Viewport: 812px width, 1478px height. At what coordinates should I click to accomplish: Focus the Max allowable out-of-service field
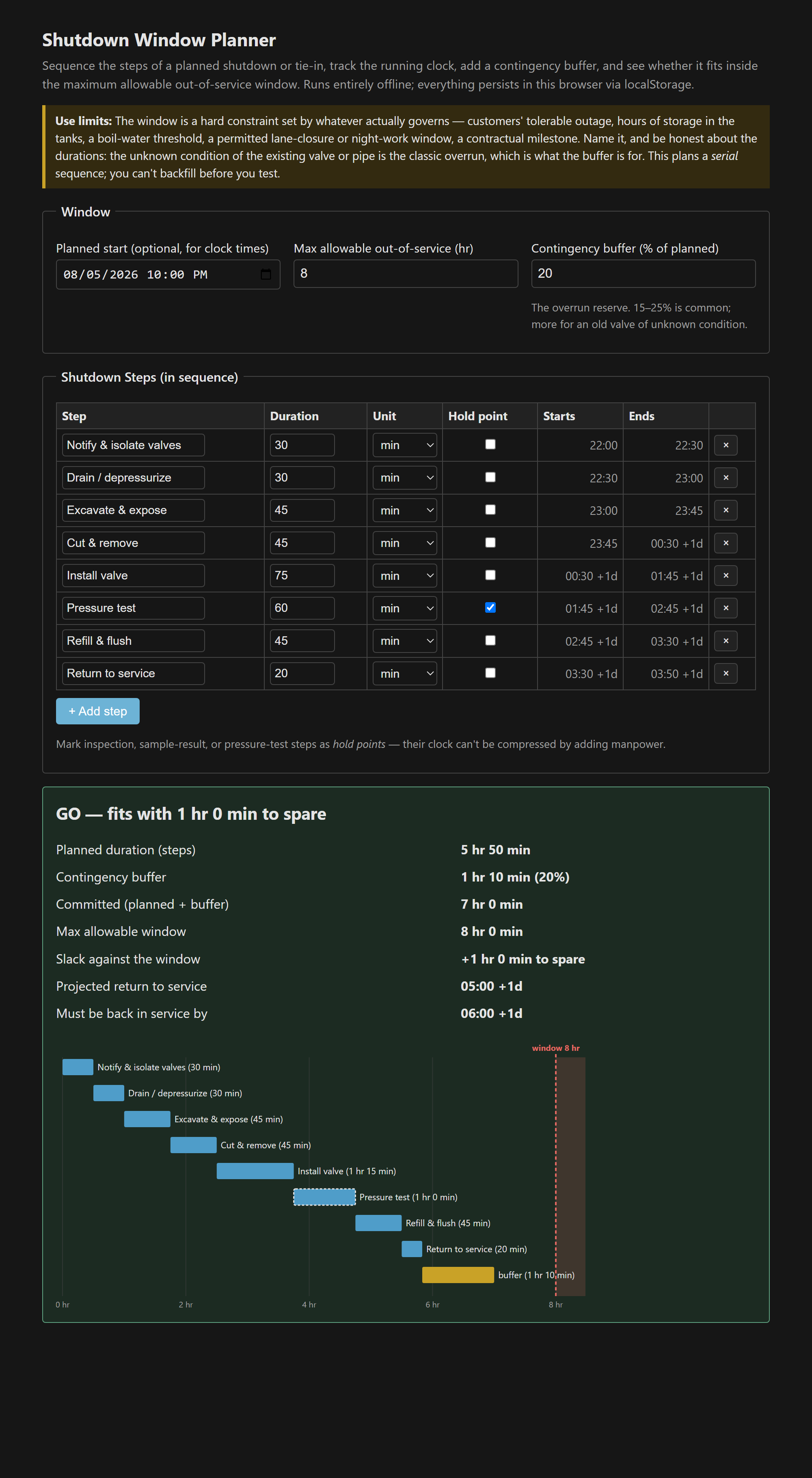406,274
